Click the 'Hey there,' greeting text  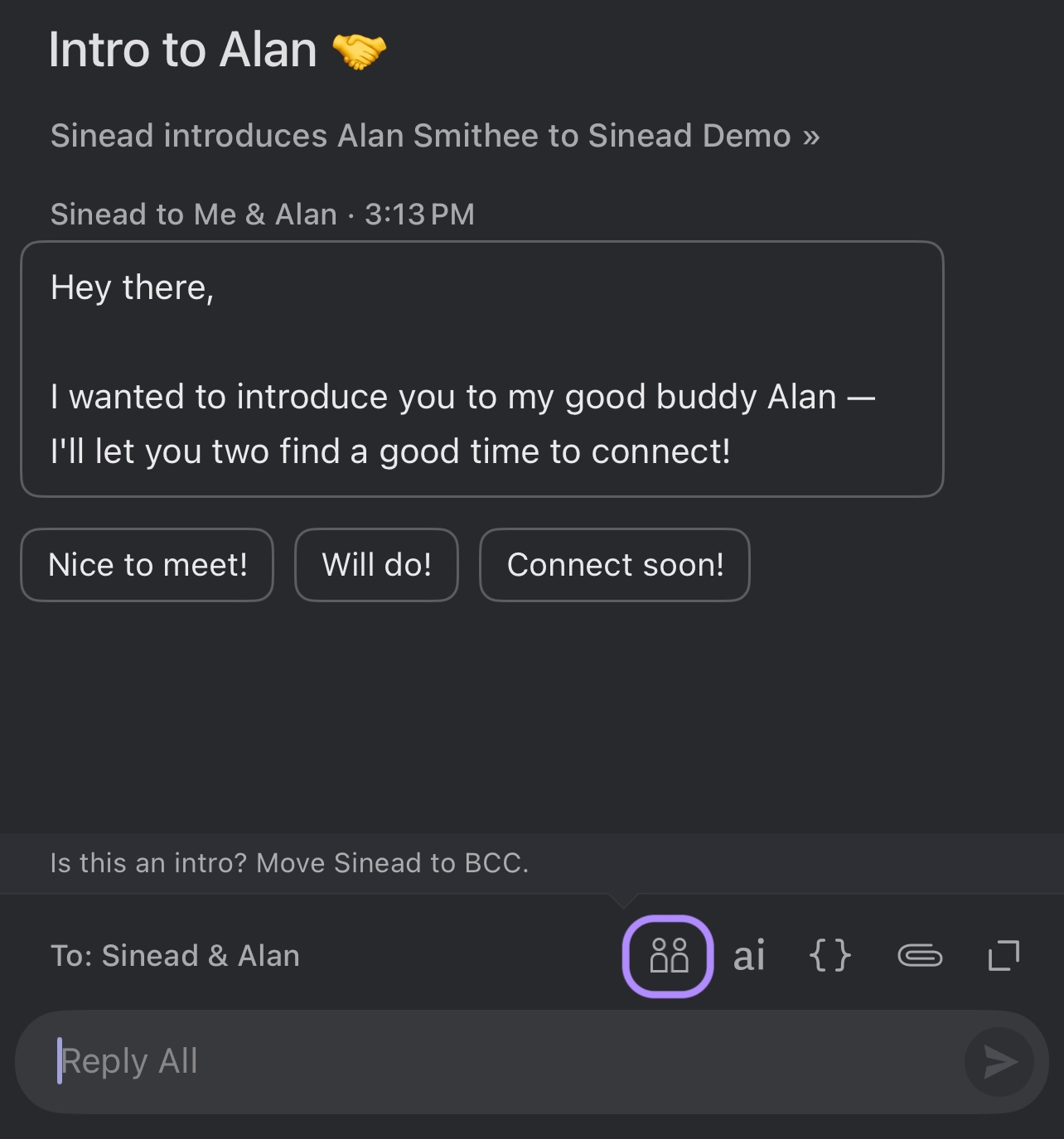pyautogui.click(x=132, y=288)
